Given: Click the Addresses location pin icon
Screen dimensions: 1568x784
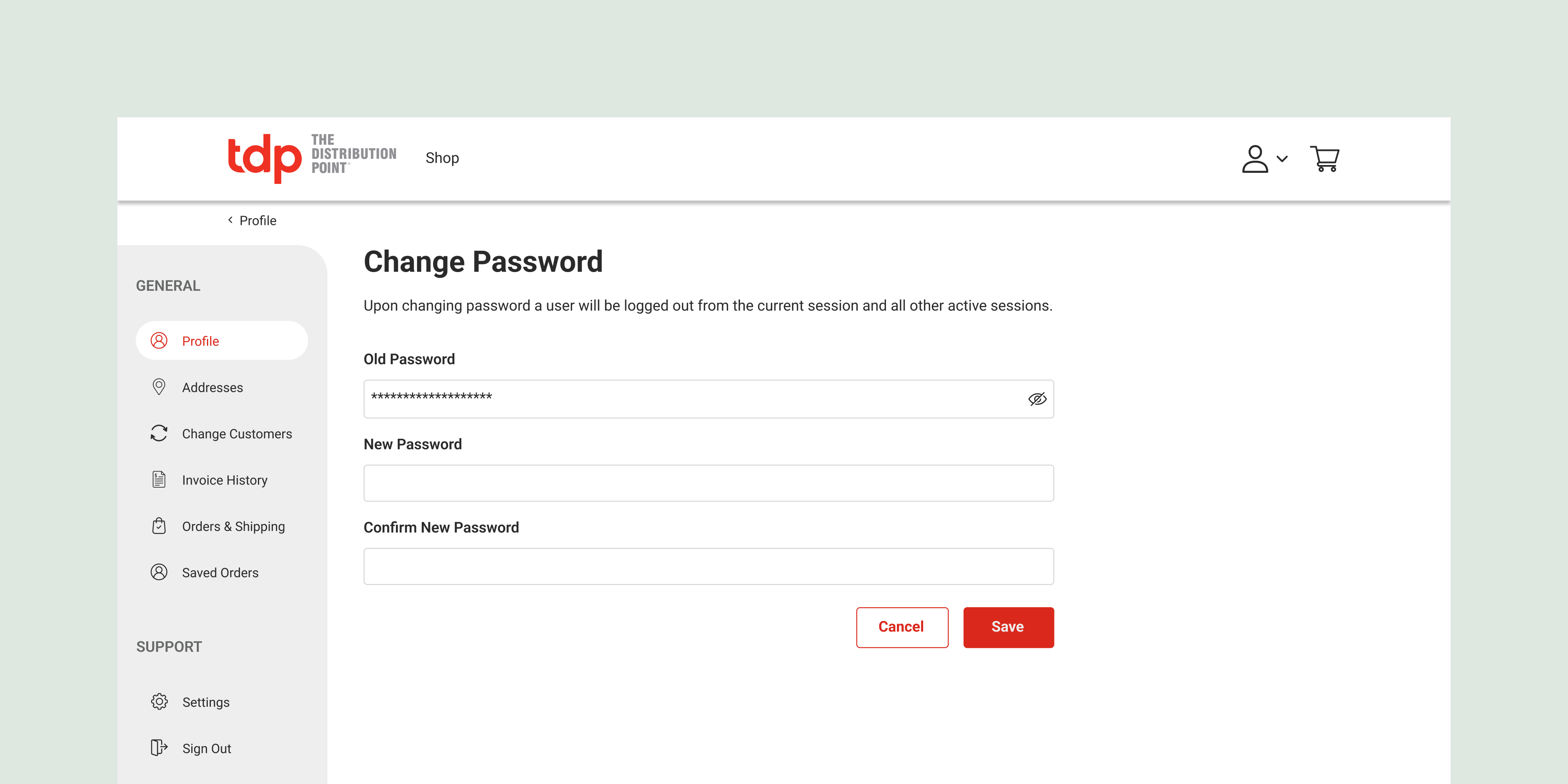Looking at the screenshot, I should [159, 387].
